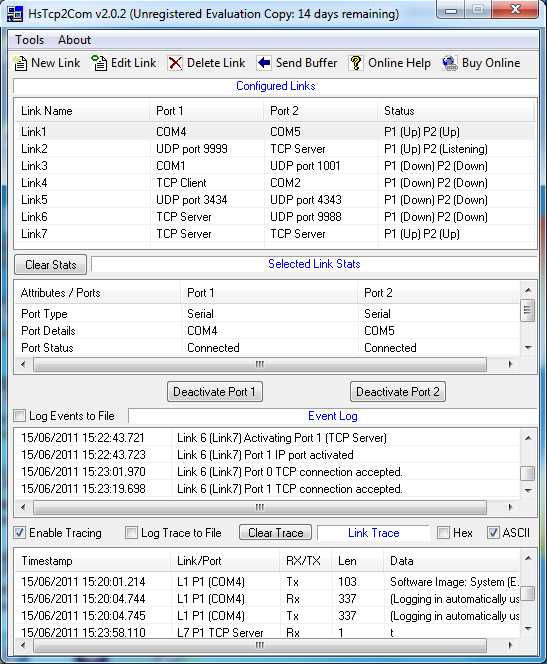Click the Buy Online globe icon
The width and height of the screenshot is (547, 664).
point(450,63)
